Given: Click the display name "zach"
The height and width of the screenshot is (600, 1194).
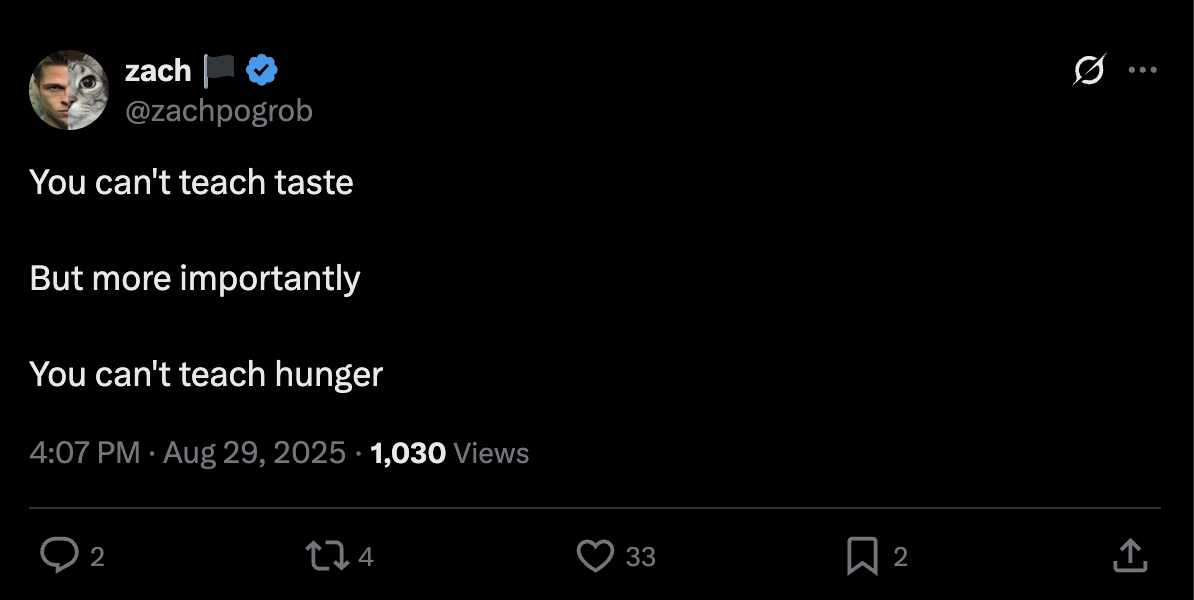Looking at the screenshot, I should 158,71.
